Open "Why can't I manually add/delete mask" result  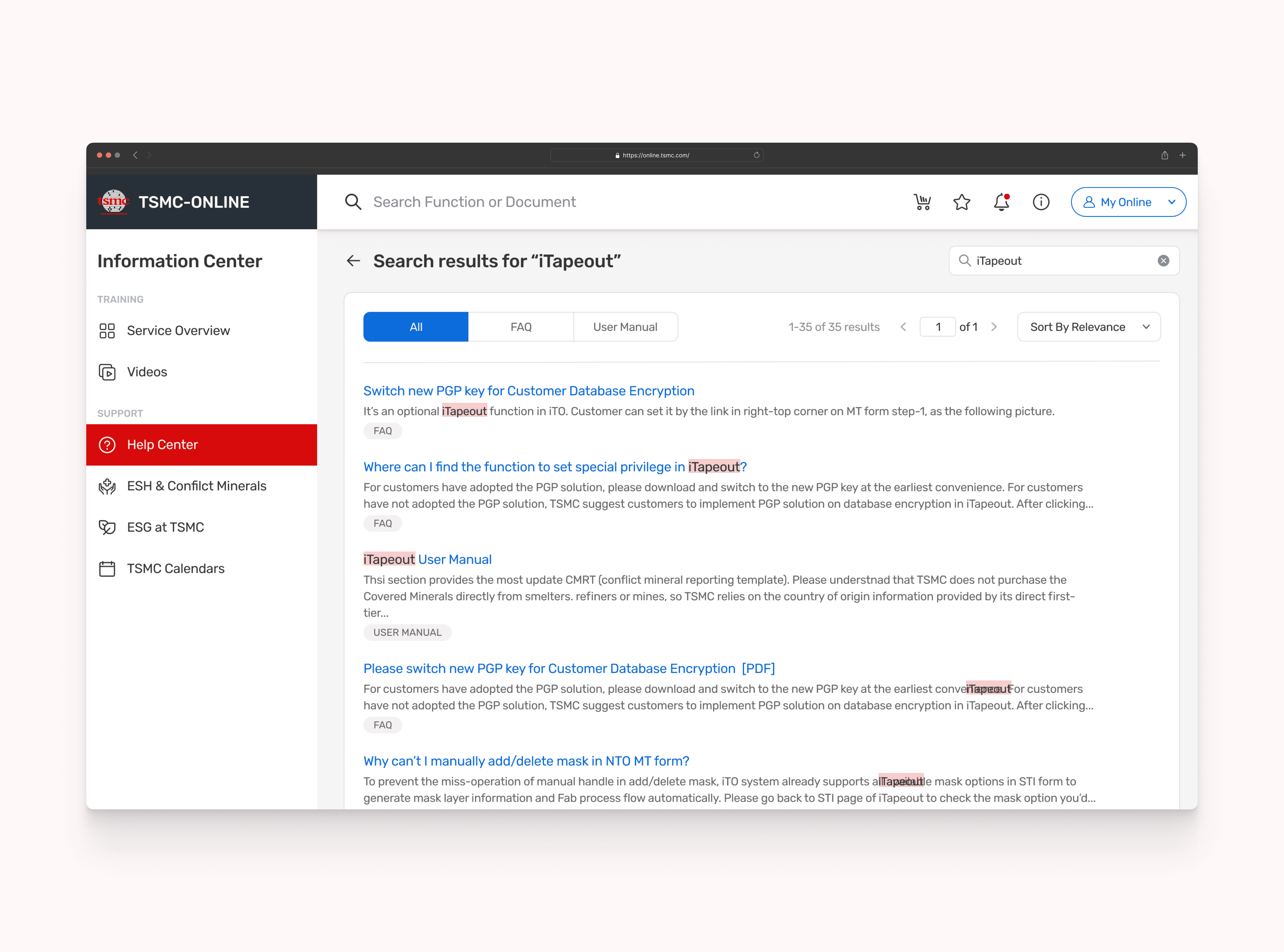pyautogui.click(x=526, y=761)
